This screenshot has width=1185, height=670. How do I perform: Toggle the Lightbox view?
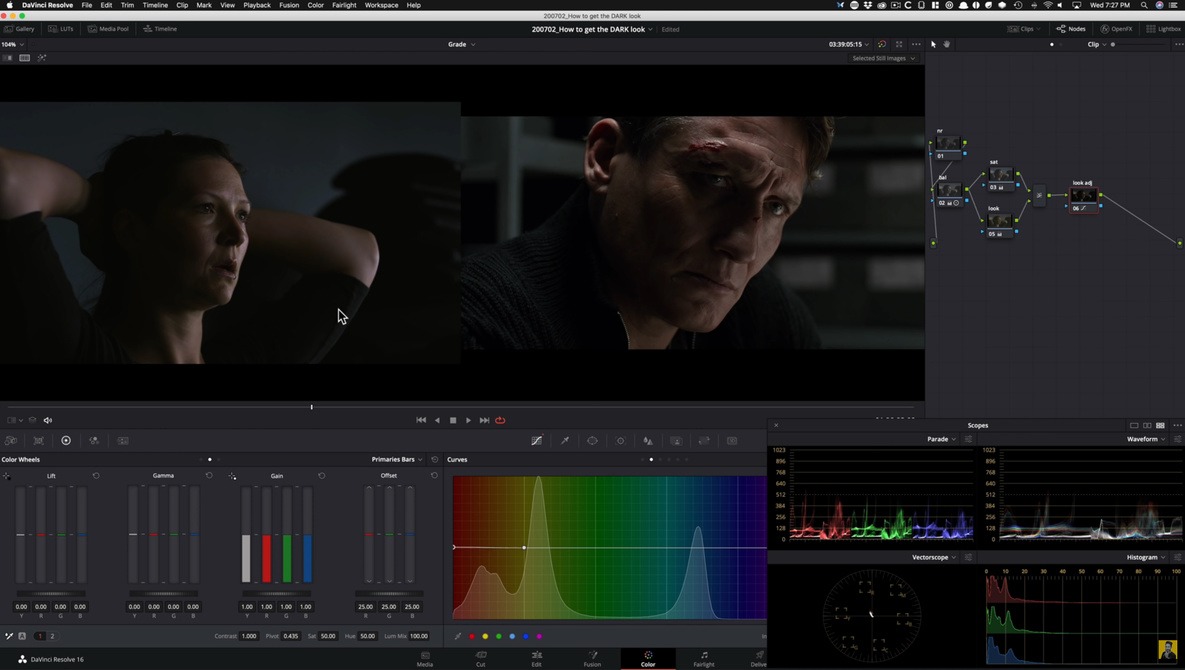pos(1163,29)
